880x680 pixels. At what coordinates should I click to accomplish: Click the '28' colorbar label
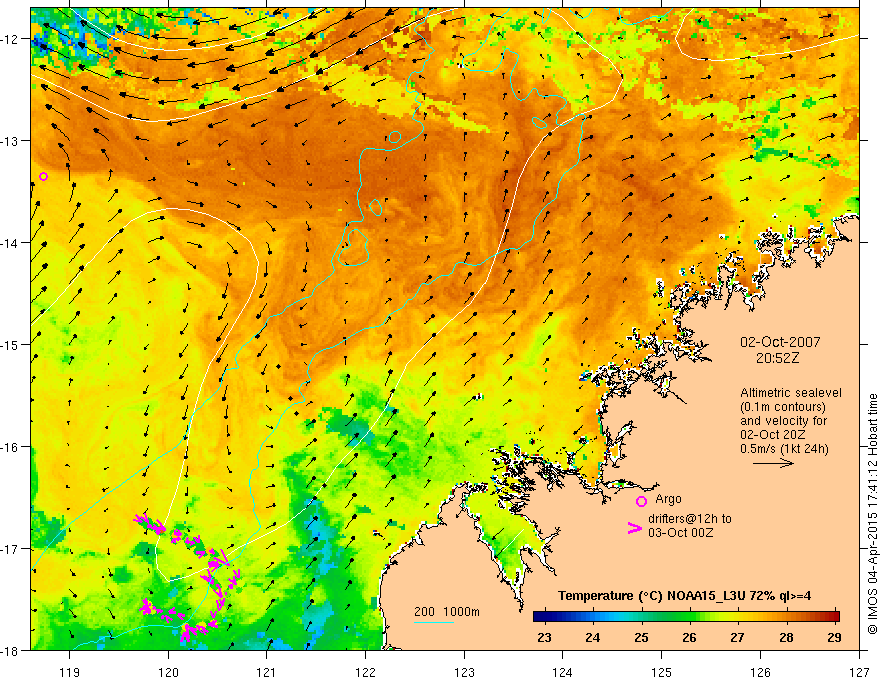[786, 638]
